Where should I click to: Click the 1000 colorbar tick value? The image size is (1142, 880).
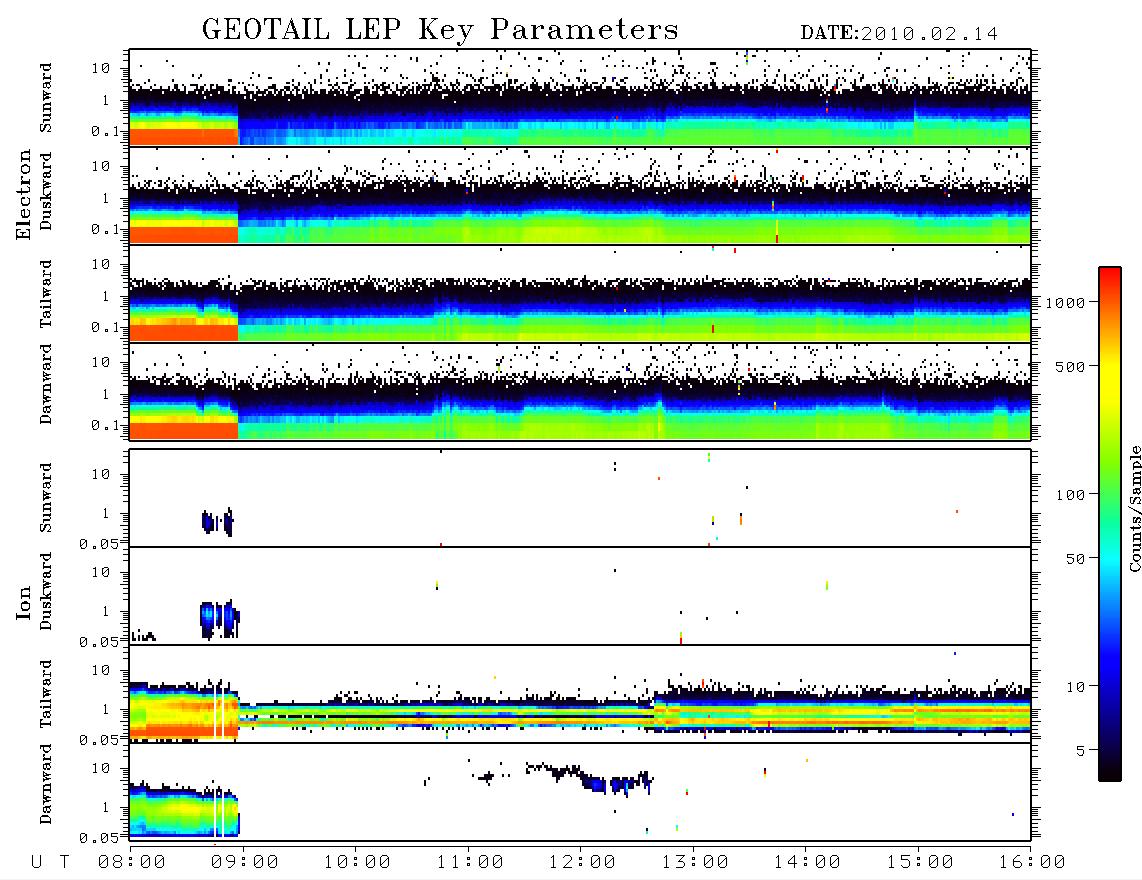pos(1065,302)
